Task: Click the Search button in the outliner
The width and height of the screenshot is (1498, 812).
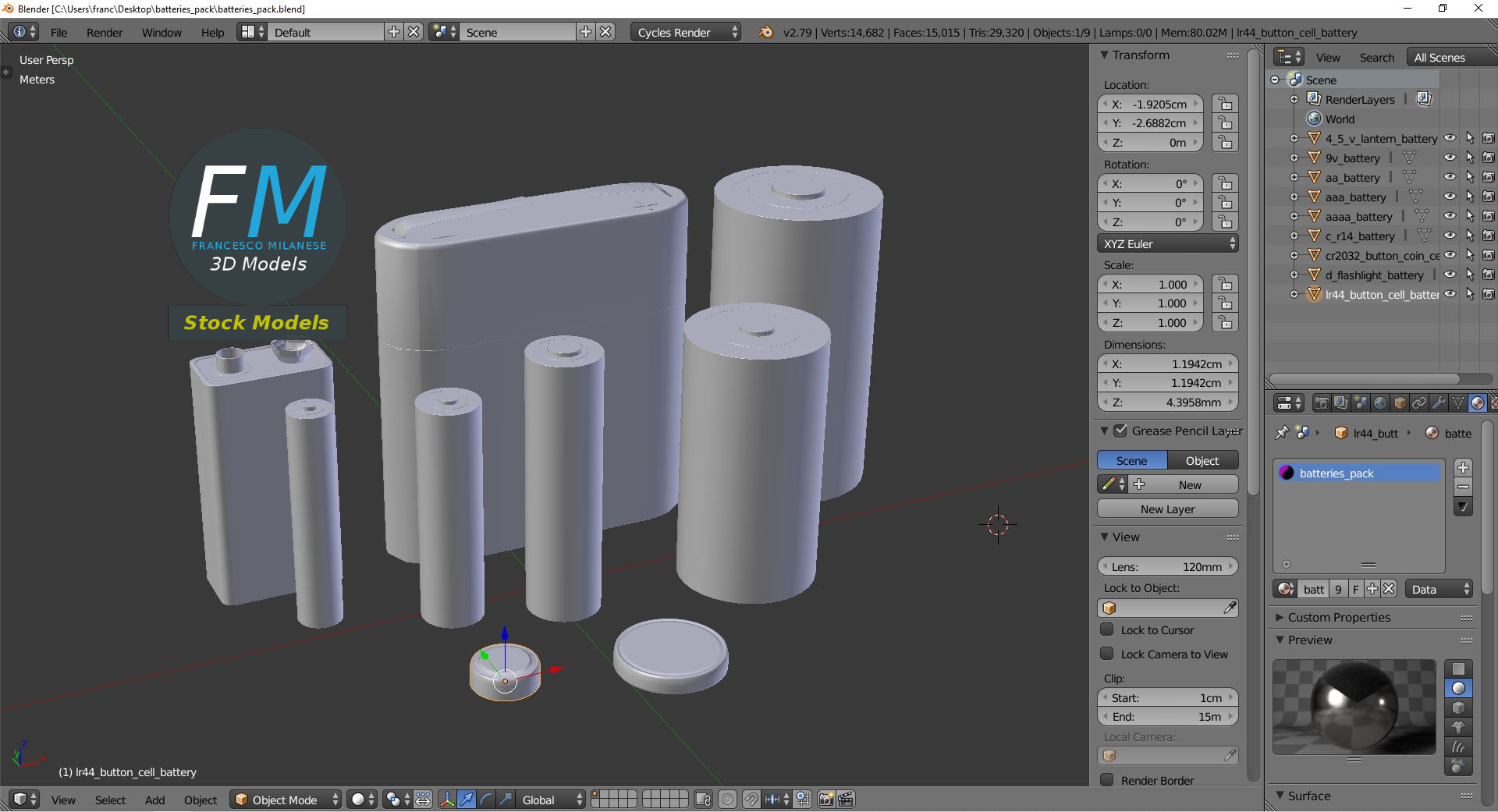Action: coord(1376,57)
